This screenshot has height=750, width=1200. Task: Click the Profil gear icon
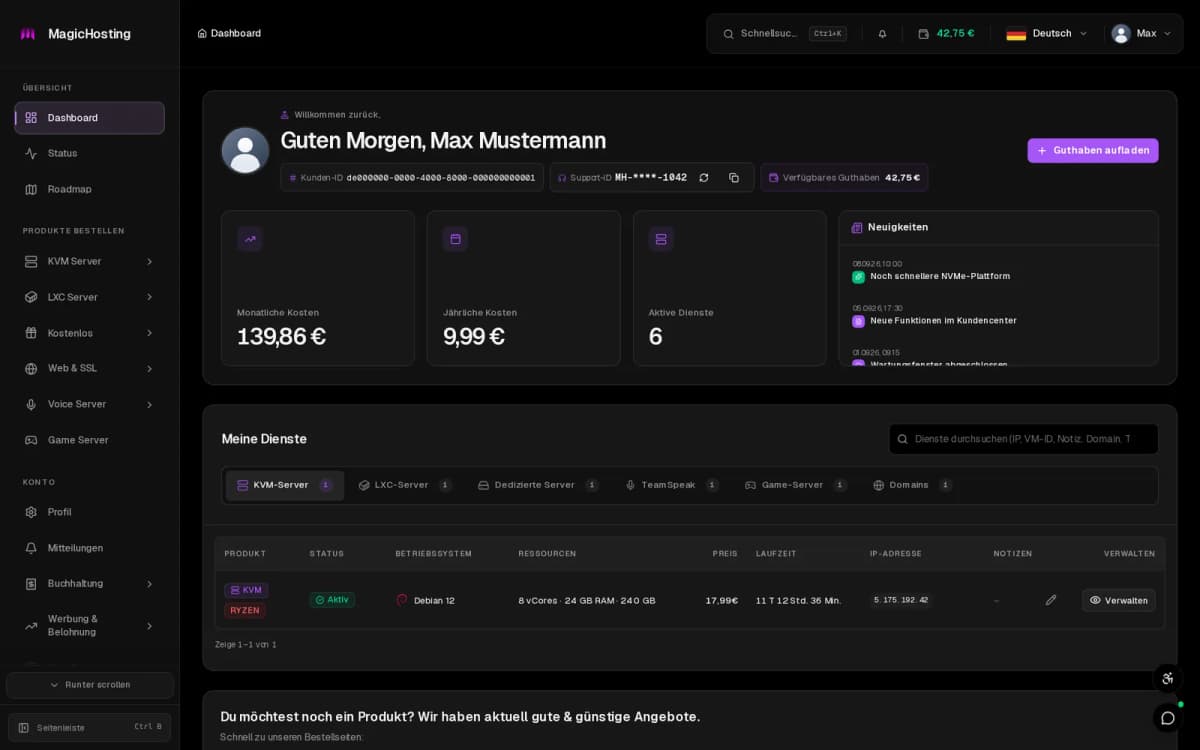pos(31,512)
